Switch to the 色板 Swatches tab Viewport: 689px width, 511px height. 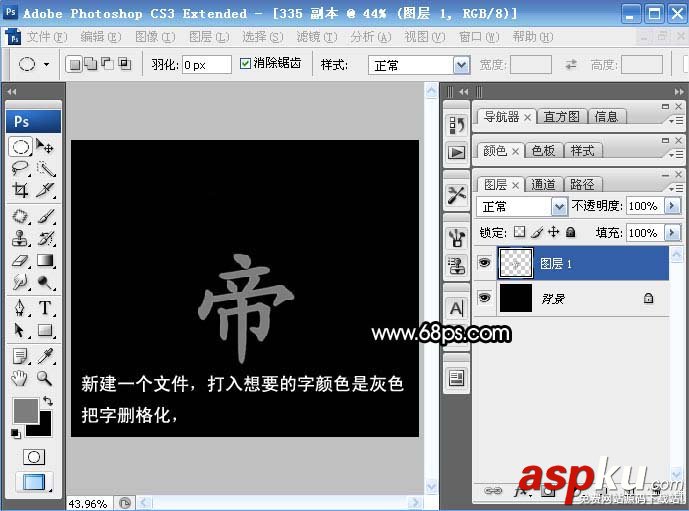pyautogui.click(x=543, y=151)
